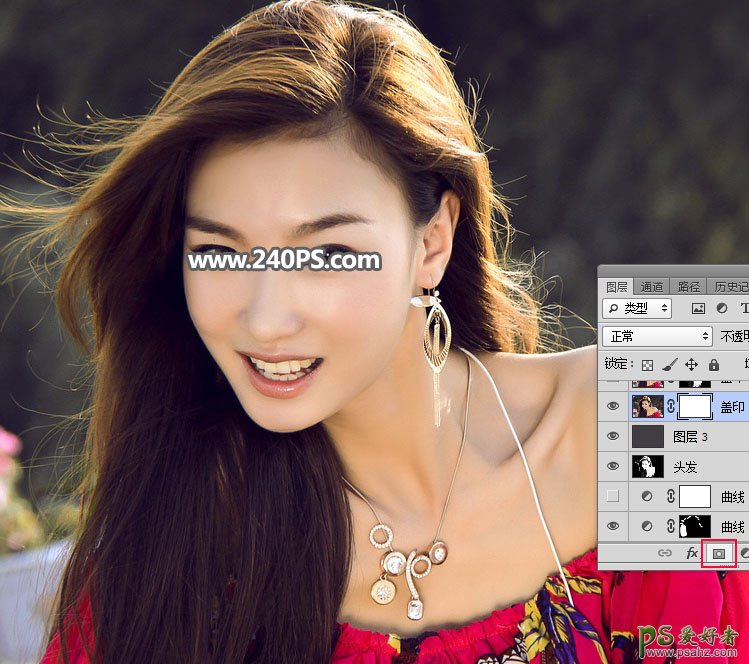This screenshot has width=749, height=664.
Task: Enable lock transparent pixels icon
Action: point(647,365)
